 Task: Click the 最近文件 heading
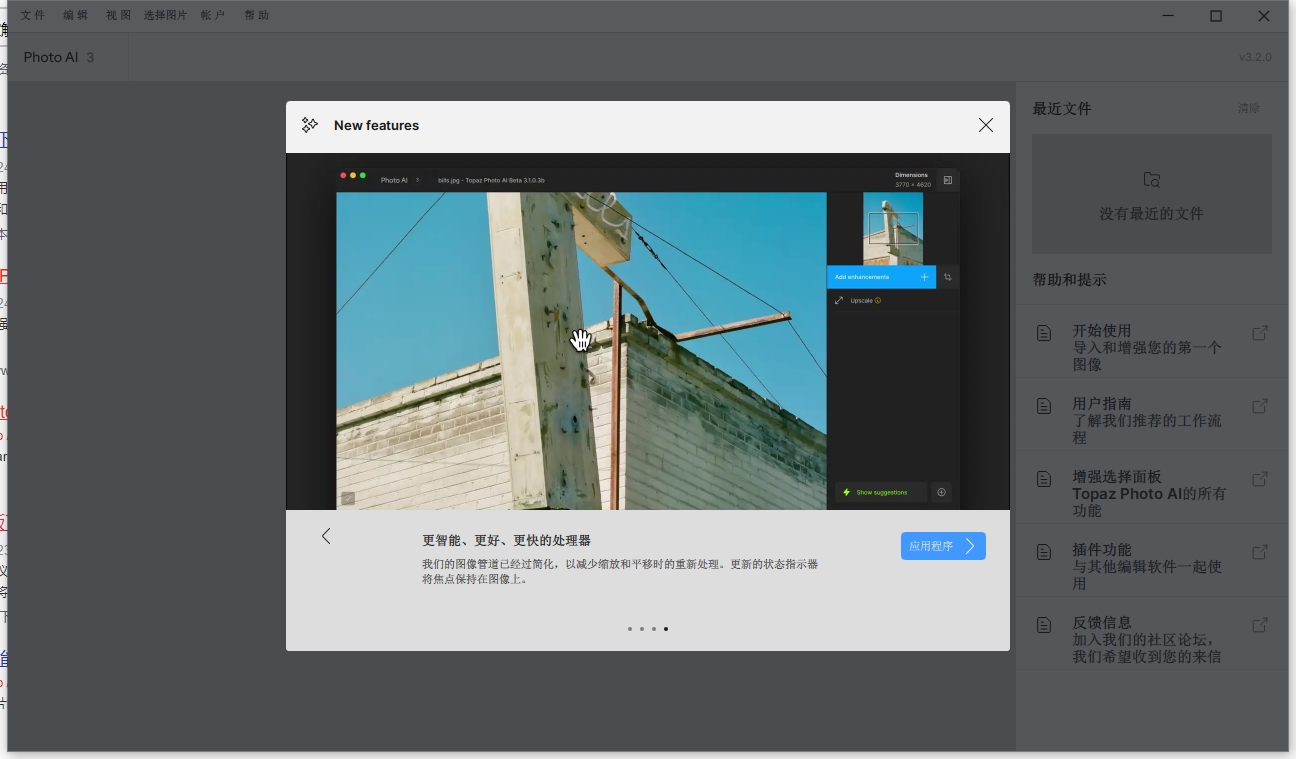(1062, 108)
